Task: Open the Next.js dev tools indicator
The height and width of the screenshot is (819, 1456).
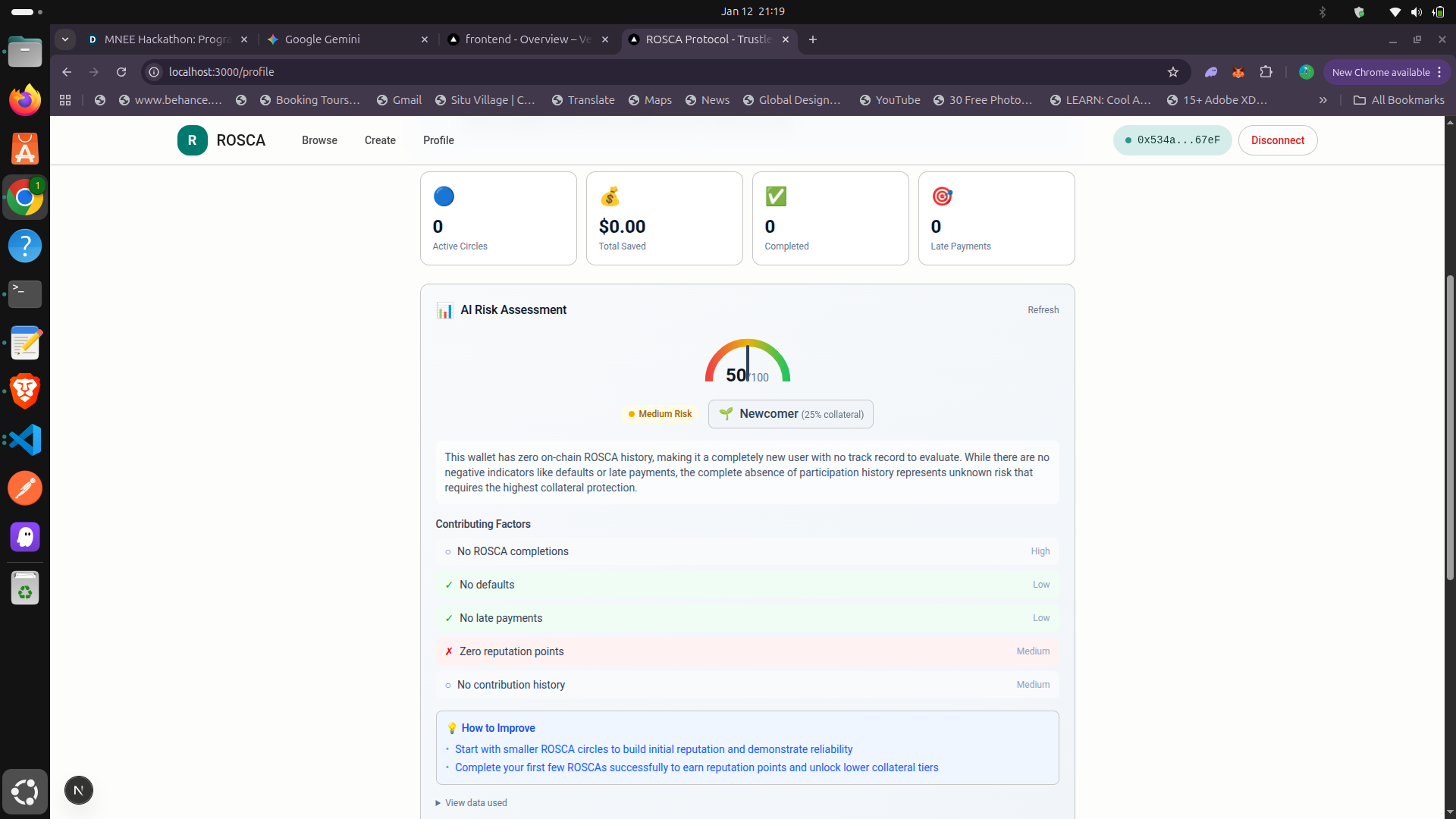Action: click(x=79, y=790)
